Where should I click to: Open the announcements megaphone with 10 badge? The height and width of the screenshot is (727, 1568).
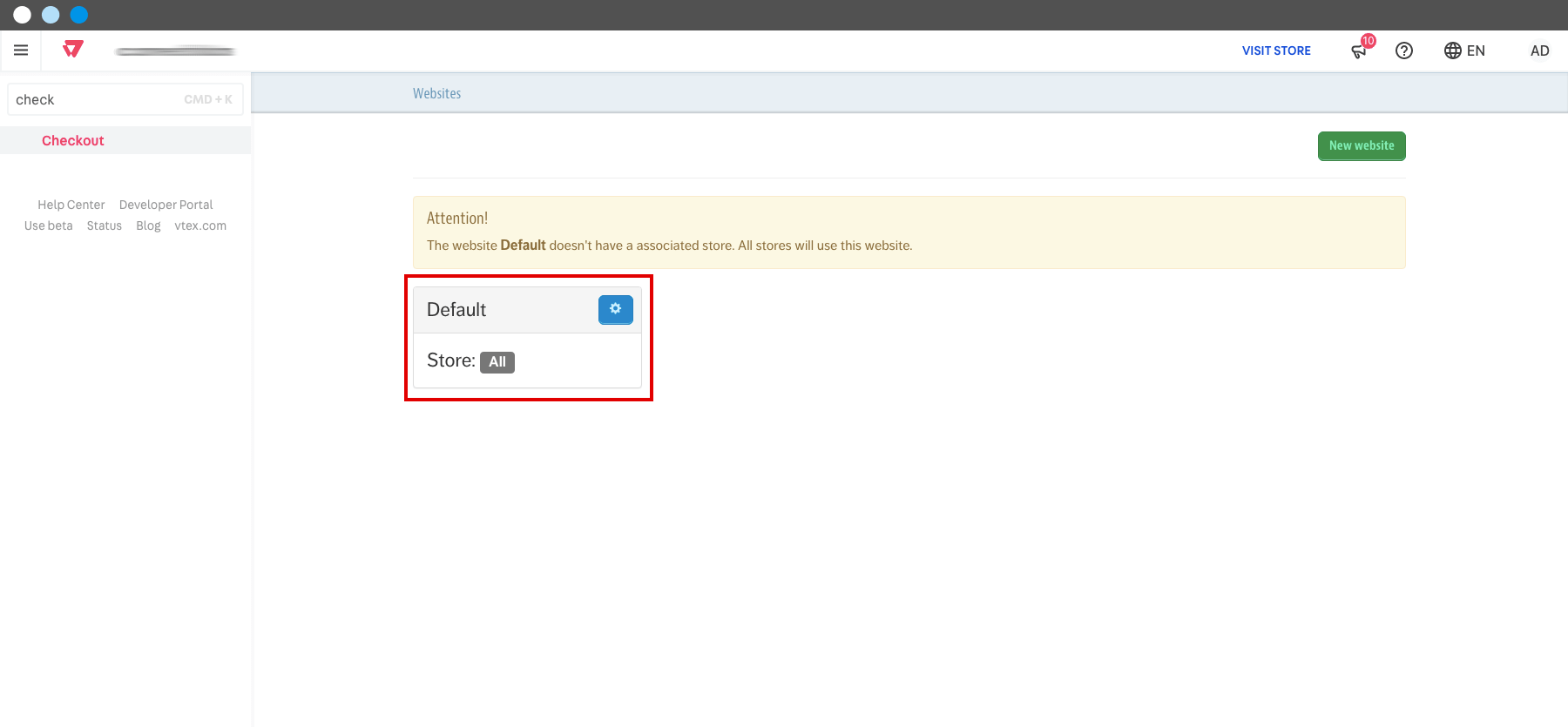[1362, 48]
